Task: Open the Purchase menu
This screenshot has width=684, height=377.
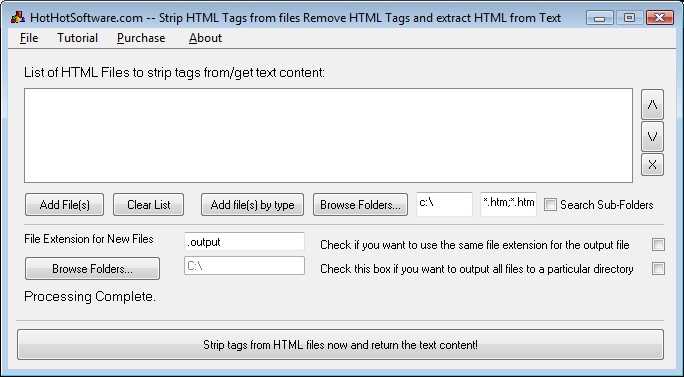Action: (x=141, y=38)
